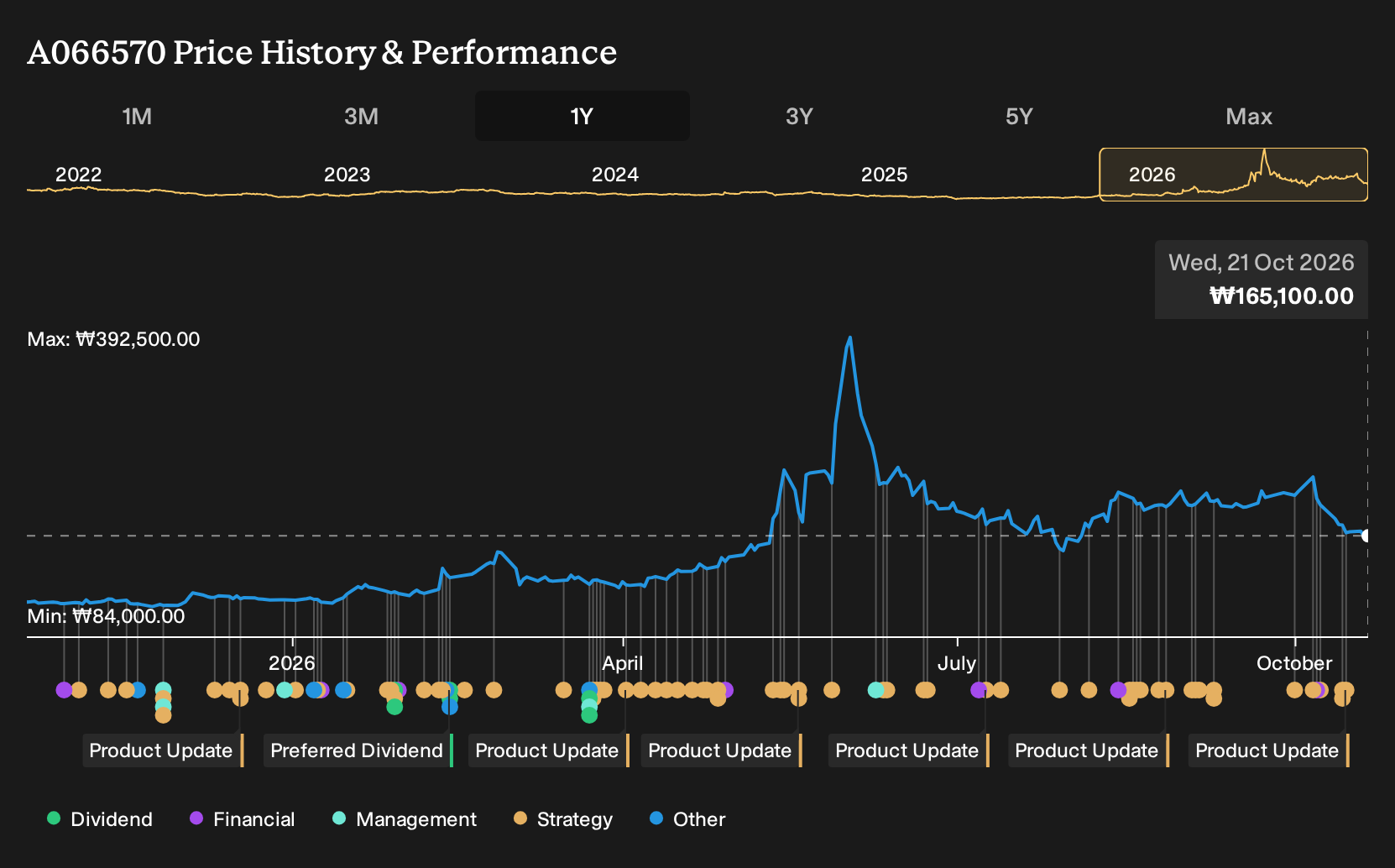
Task: Click the Max: ₩392,500.00 label
Action: 114,339
